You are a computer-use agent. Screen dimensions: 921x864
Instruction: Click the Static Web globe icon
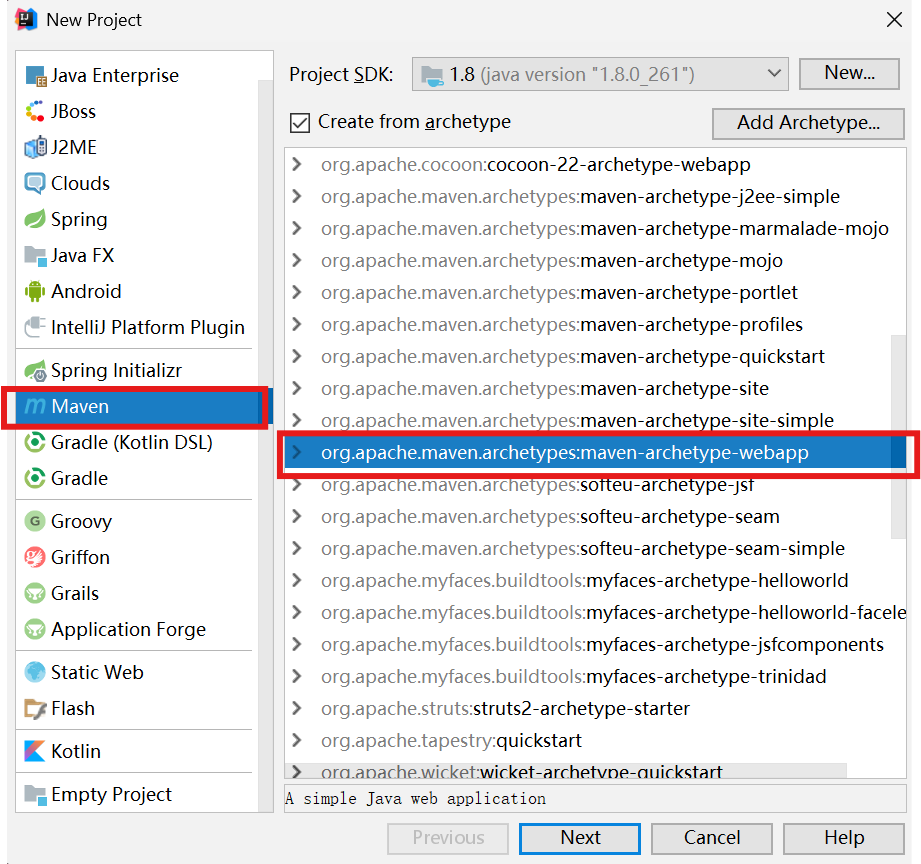click(35, 672)
